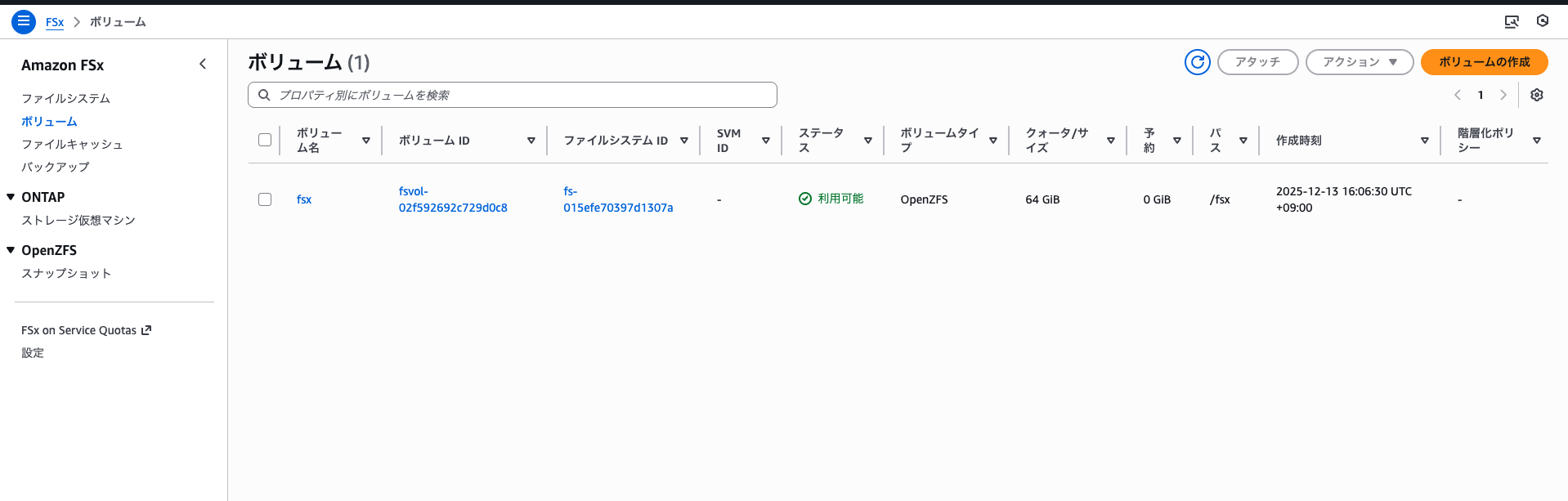The width and height of the screenshot is (1568, 501).
Task: Open the fsx volume name link
Action: (x=304, y=199)
